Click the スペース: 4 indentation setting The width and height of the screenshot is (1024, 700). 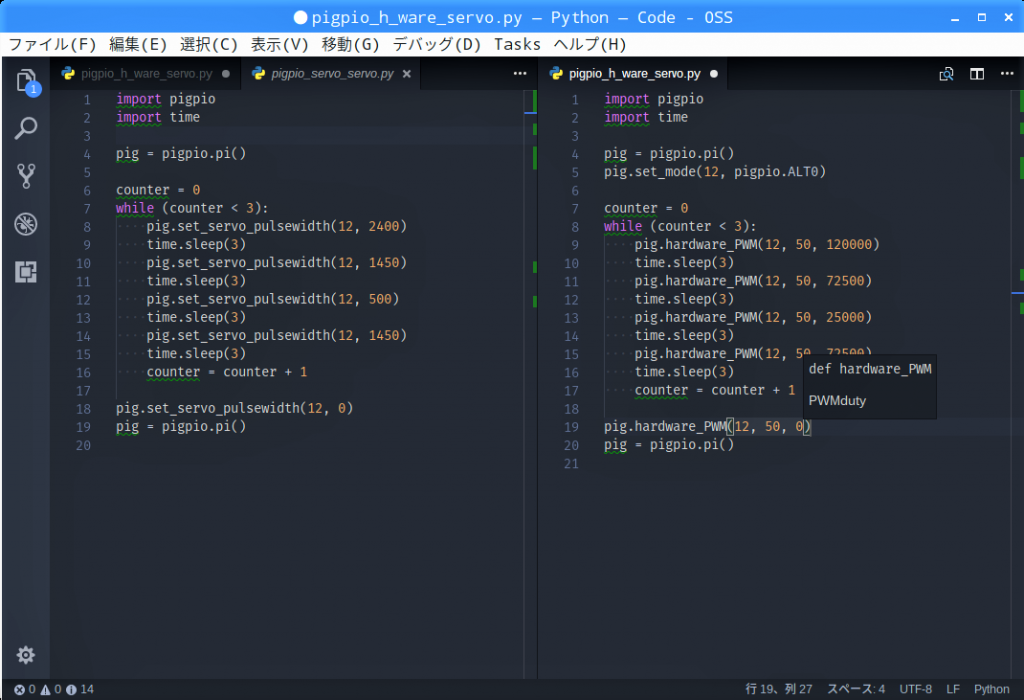pos(856,689)
